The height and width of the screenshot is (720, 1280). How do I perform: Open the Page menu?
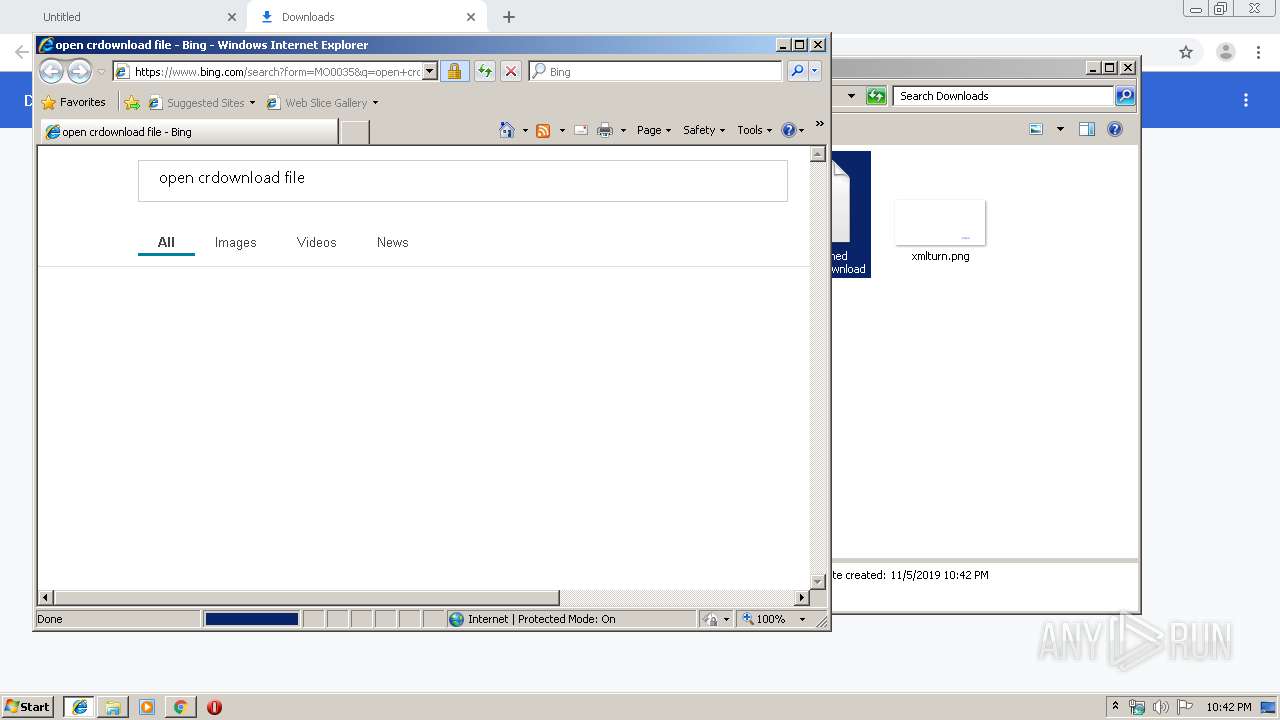654,130
